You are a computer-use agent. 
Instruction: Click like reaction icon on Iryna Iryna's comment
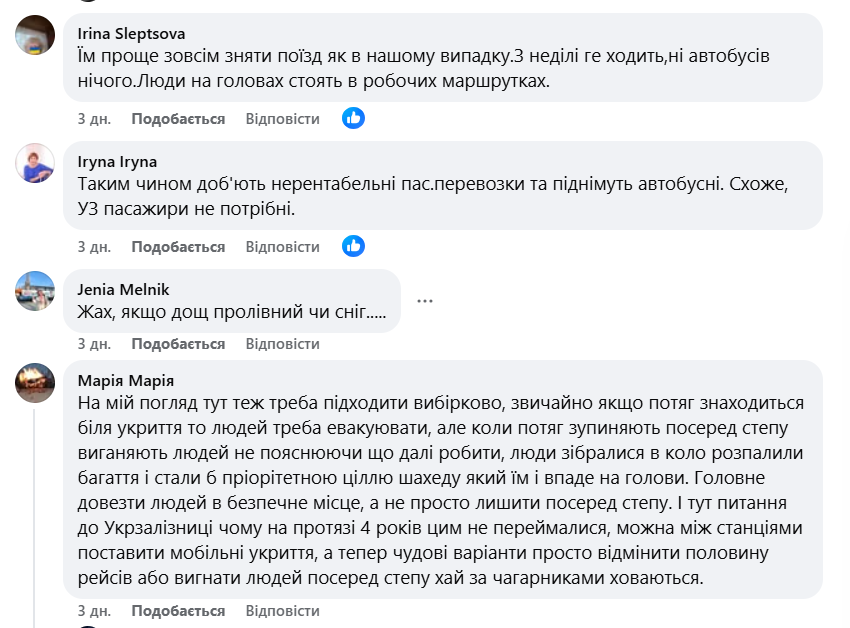coord(353,246)
